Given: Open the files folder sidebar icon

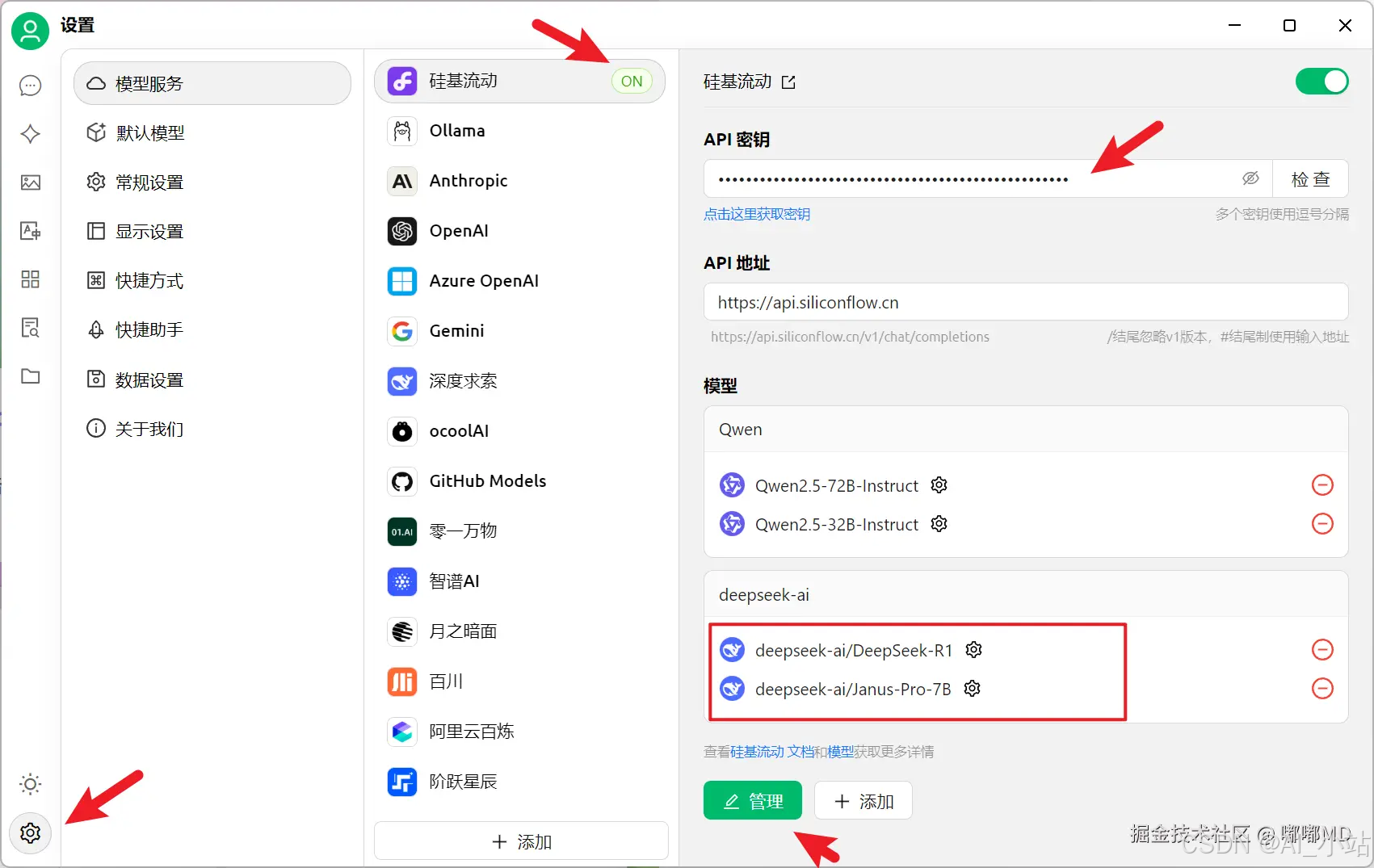Looking at the screenshot, I should point(31,376).
